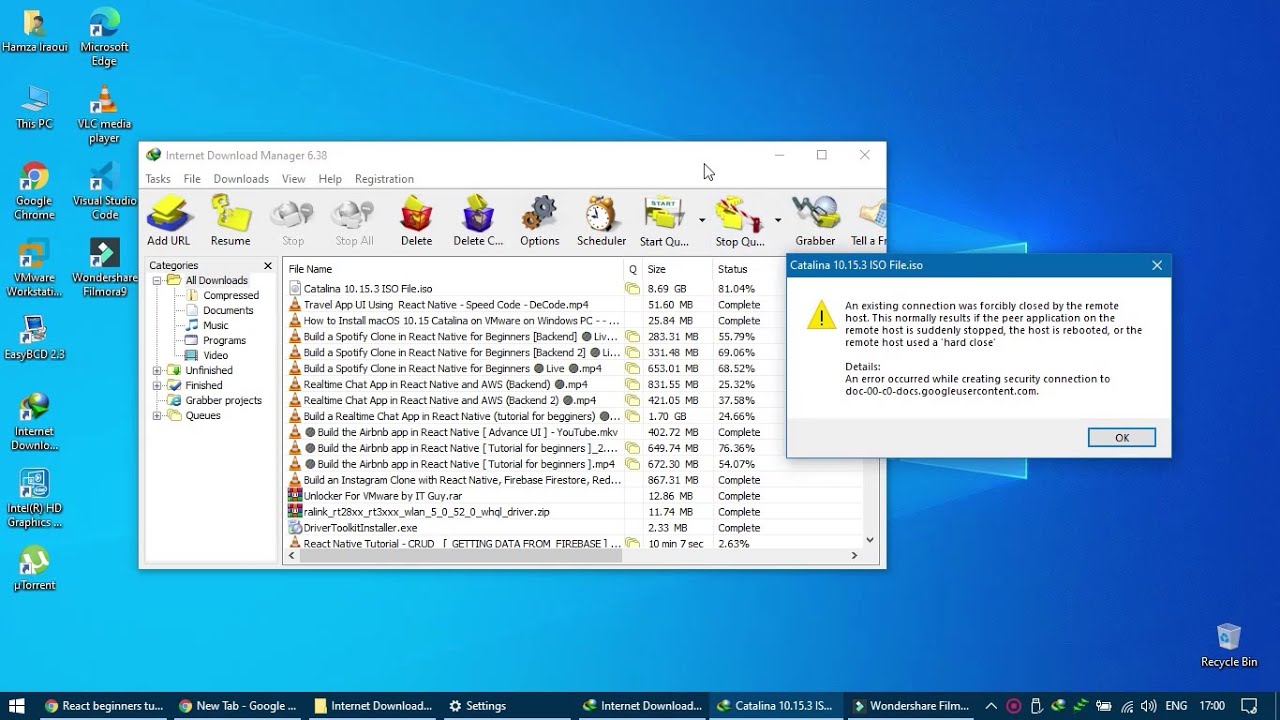Image resolution: width=1280 pixels, height=720 pixels.
Task: Close the Categories panel
Action: [x=267, y=266]
